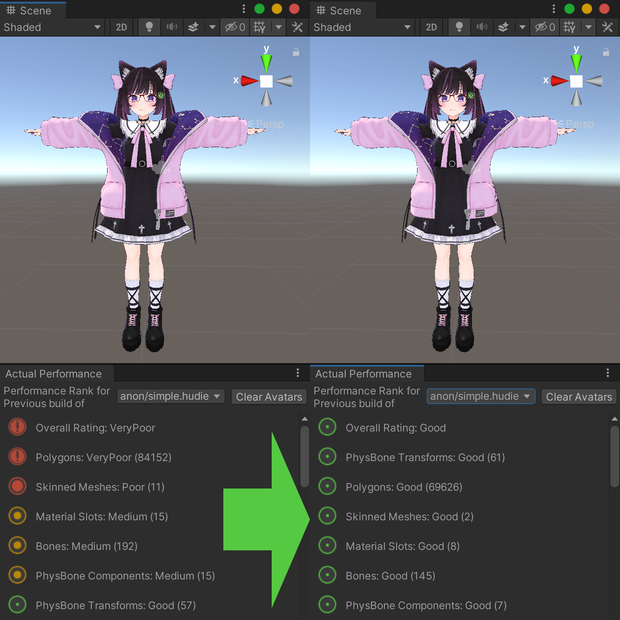The image size is (620, 620).
Task: Click scrollbar thumb in left performance list
Action: 304,456
